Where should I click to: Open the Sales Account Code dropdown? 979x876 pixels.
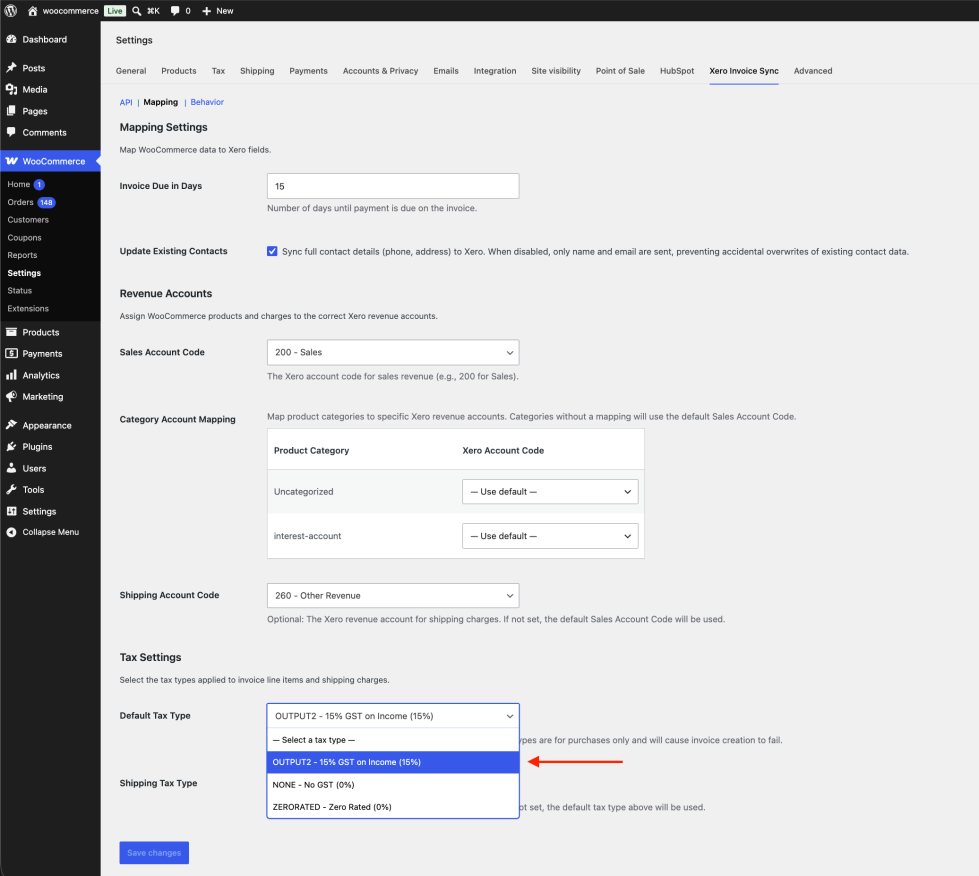click(x=393, y=352)
